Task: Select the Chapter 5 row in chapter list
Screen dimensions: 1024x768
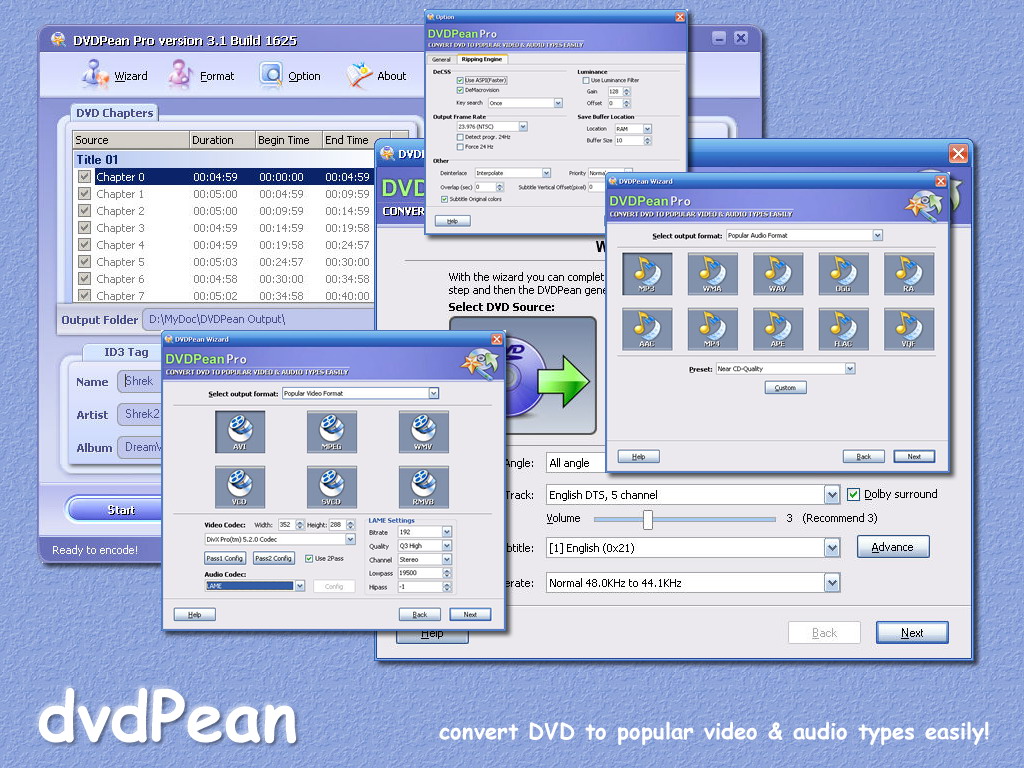Action: (225, 262)
